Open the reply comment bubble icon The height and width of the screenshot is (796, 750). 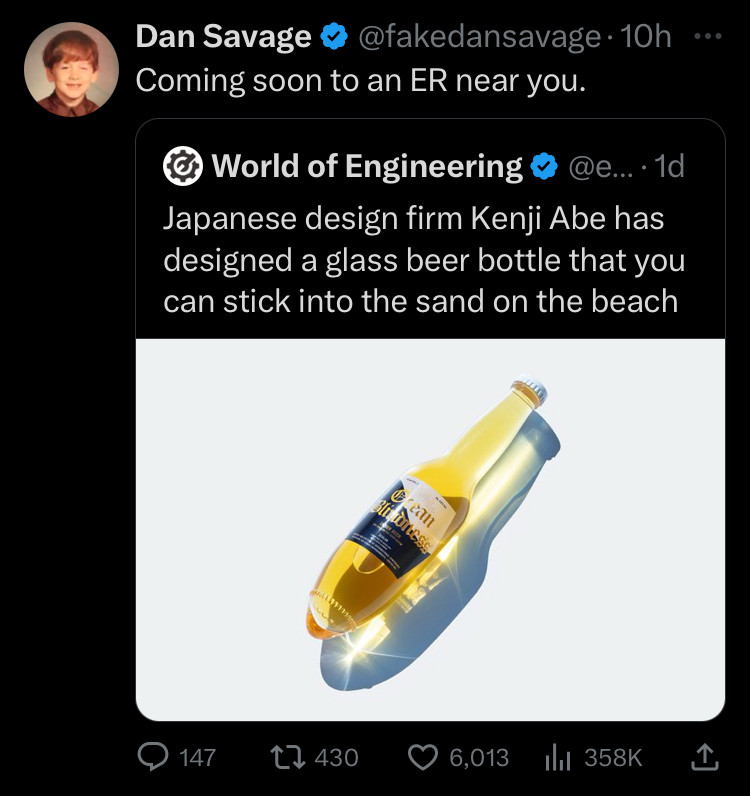tap(156, 757)
